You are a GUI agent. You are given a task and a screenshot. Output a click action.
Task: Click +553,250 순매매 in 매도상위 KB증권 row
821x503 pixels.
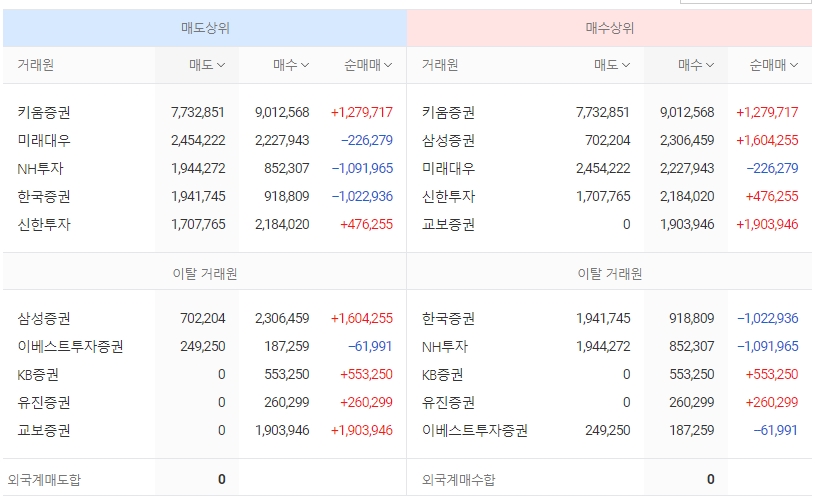[x=367, y=374]
